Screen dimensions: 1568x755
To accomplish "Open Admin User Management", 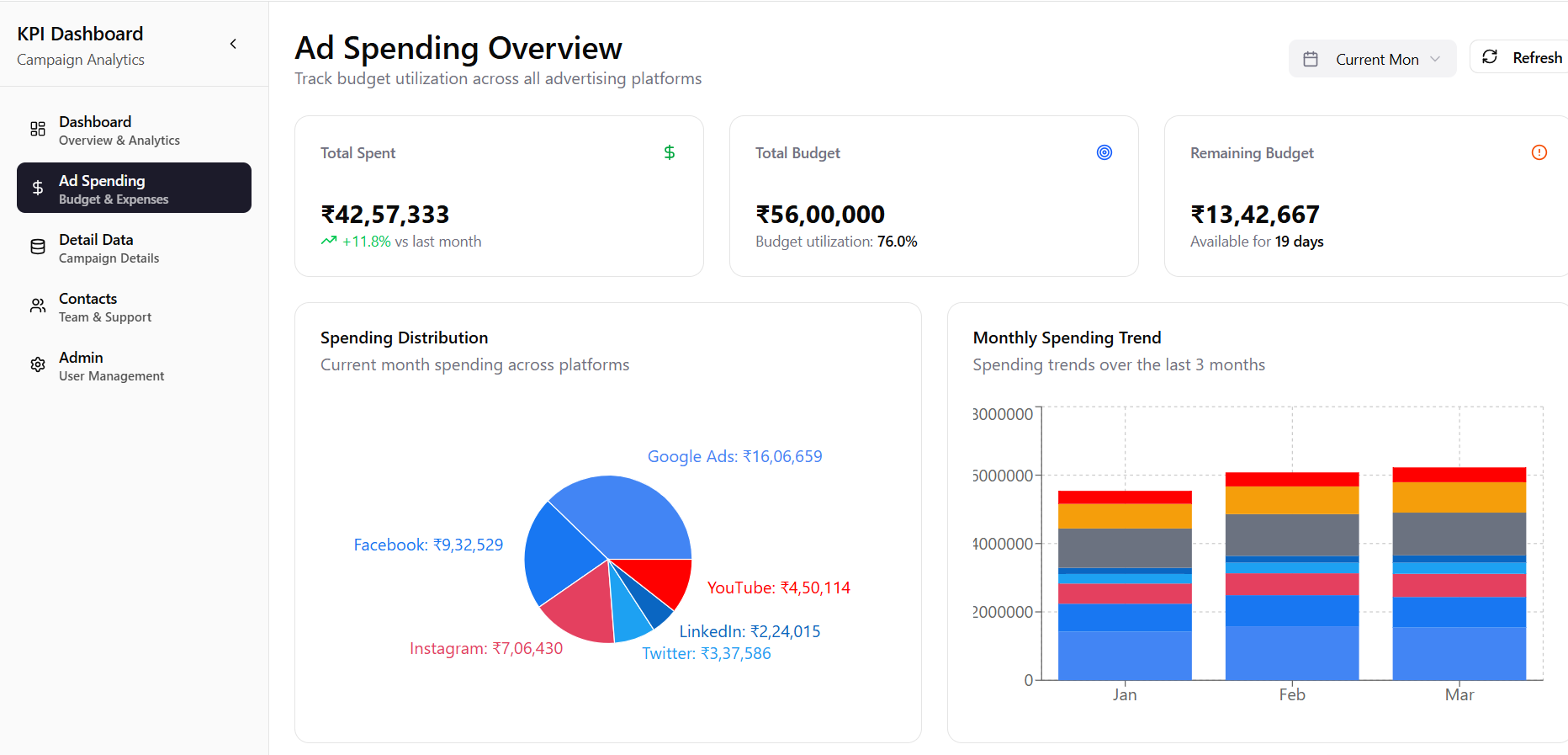I will coord(134,364).
